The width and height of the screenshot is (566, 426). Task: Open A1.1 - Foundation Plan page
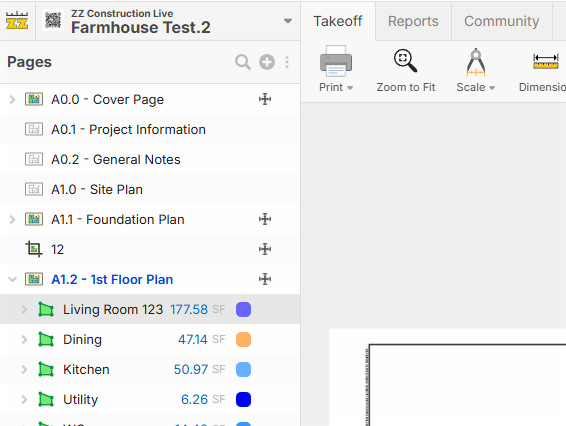118,219
